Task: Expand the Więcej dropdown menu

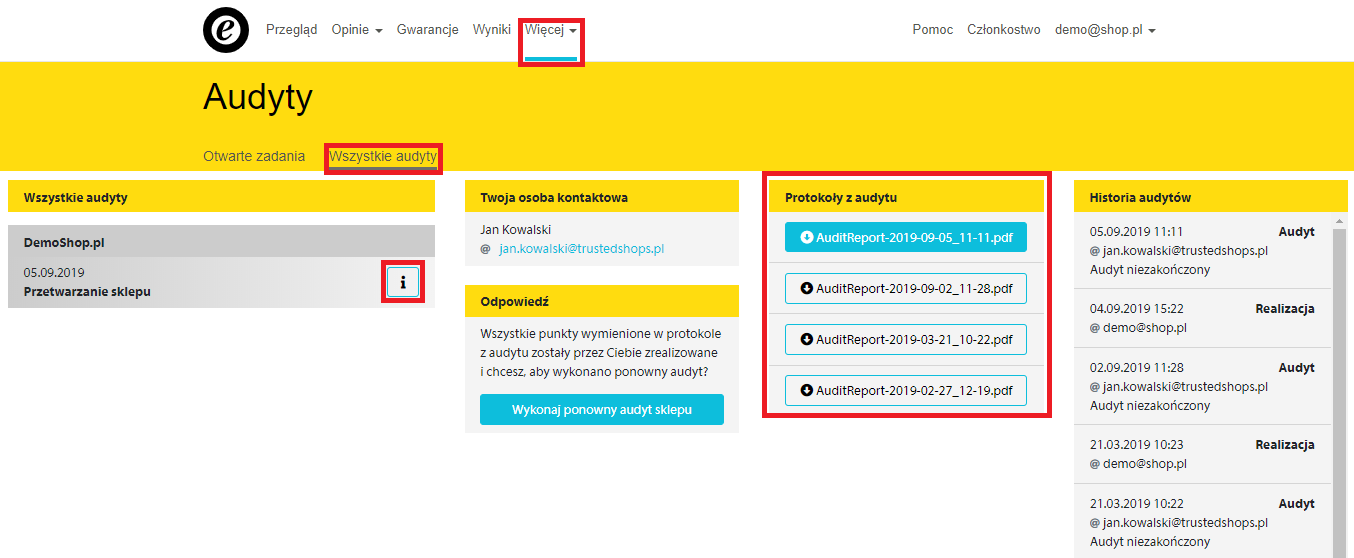Action: 551,30
